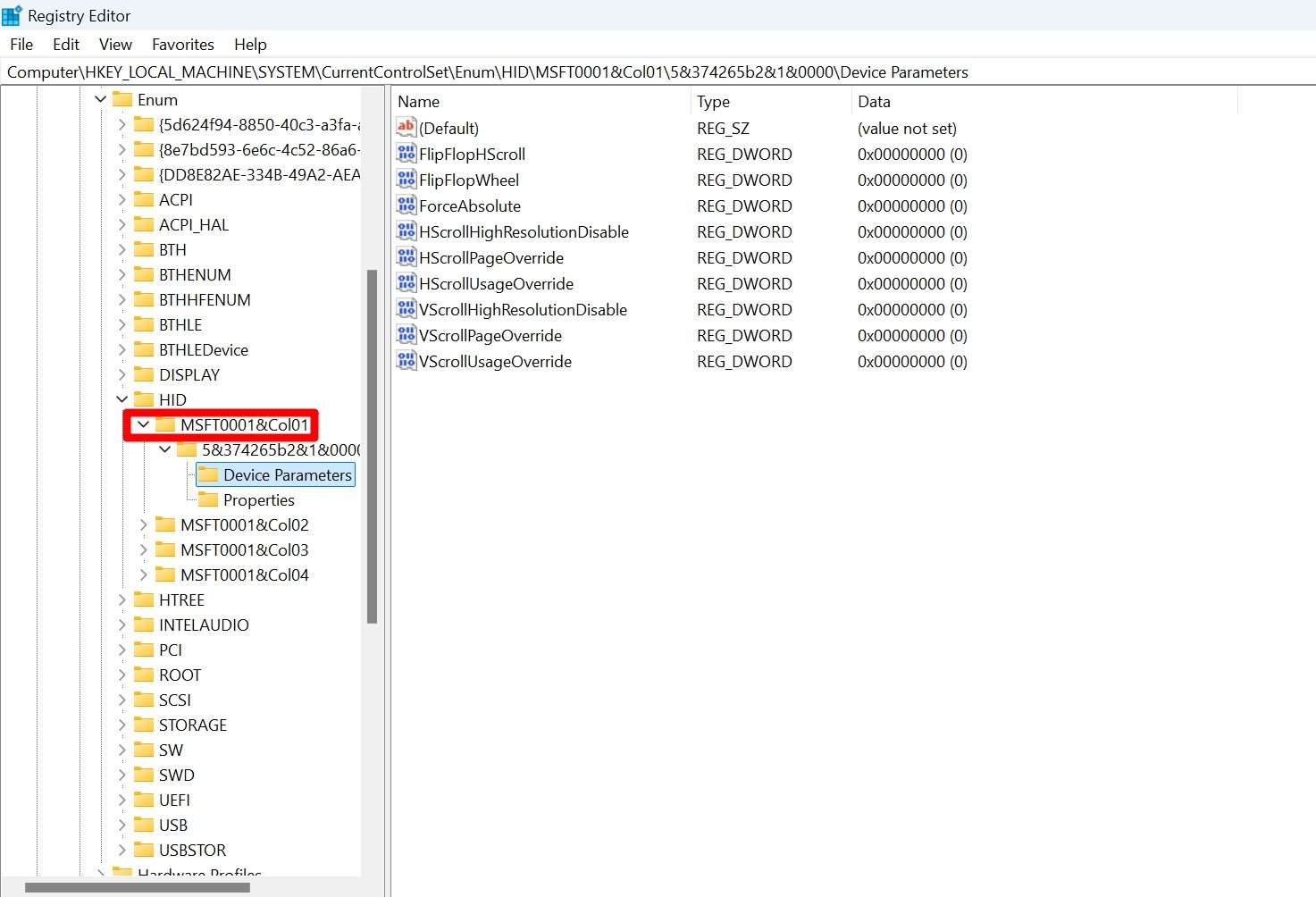The image size is (1316, 897).
Task: Click the tree pane vertical scrollbar thumb
Action: 372,446
